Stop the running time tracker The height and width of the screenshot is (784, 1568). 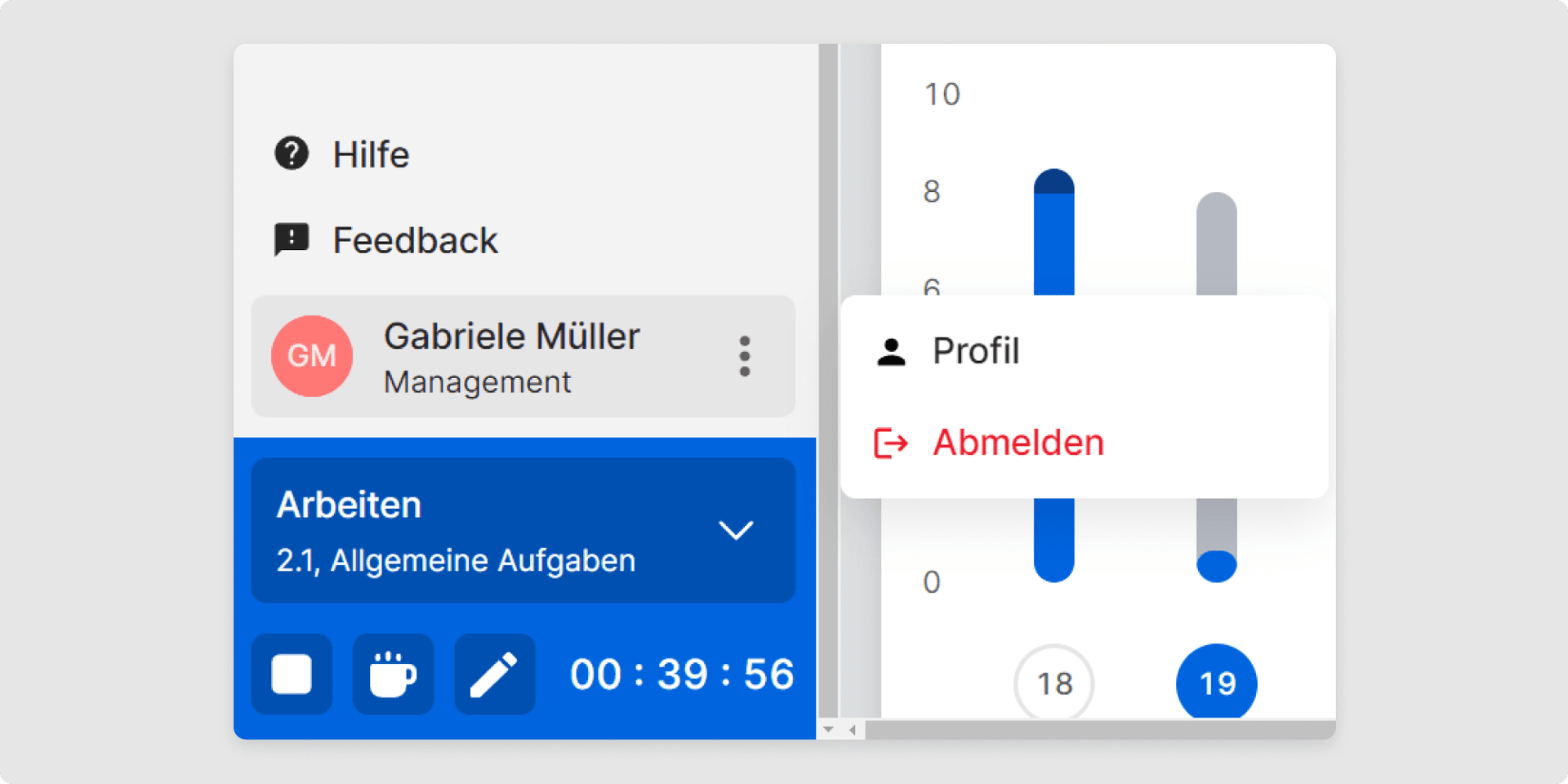pos(292,674)
